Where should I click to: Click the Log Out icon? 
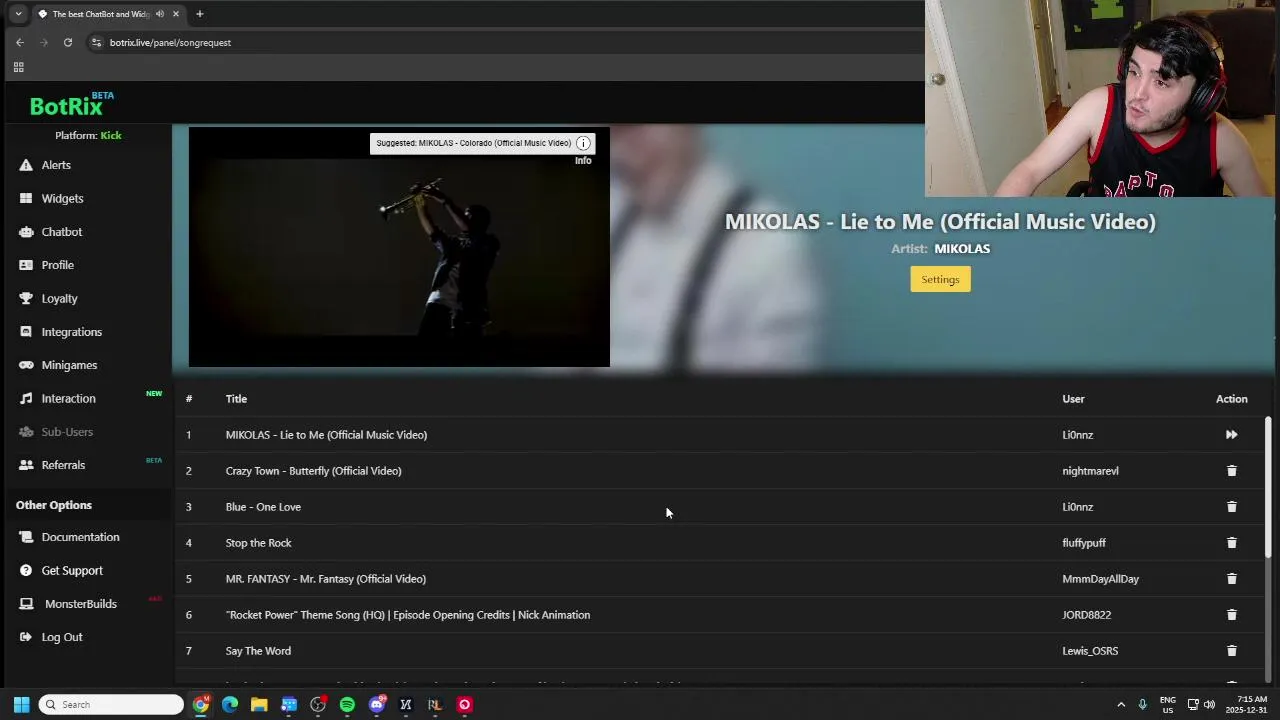(x=26, y=637)
